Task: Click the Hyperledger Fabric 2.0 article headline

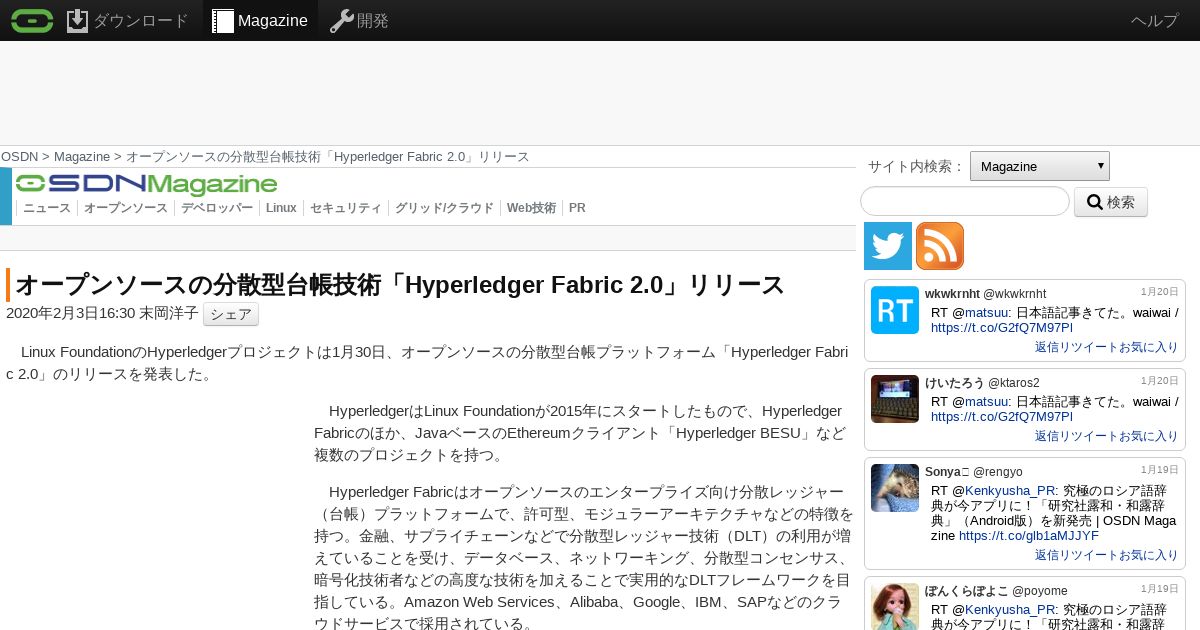Action: pos(400,285)
